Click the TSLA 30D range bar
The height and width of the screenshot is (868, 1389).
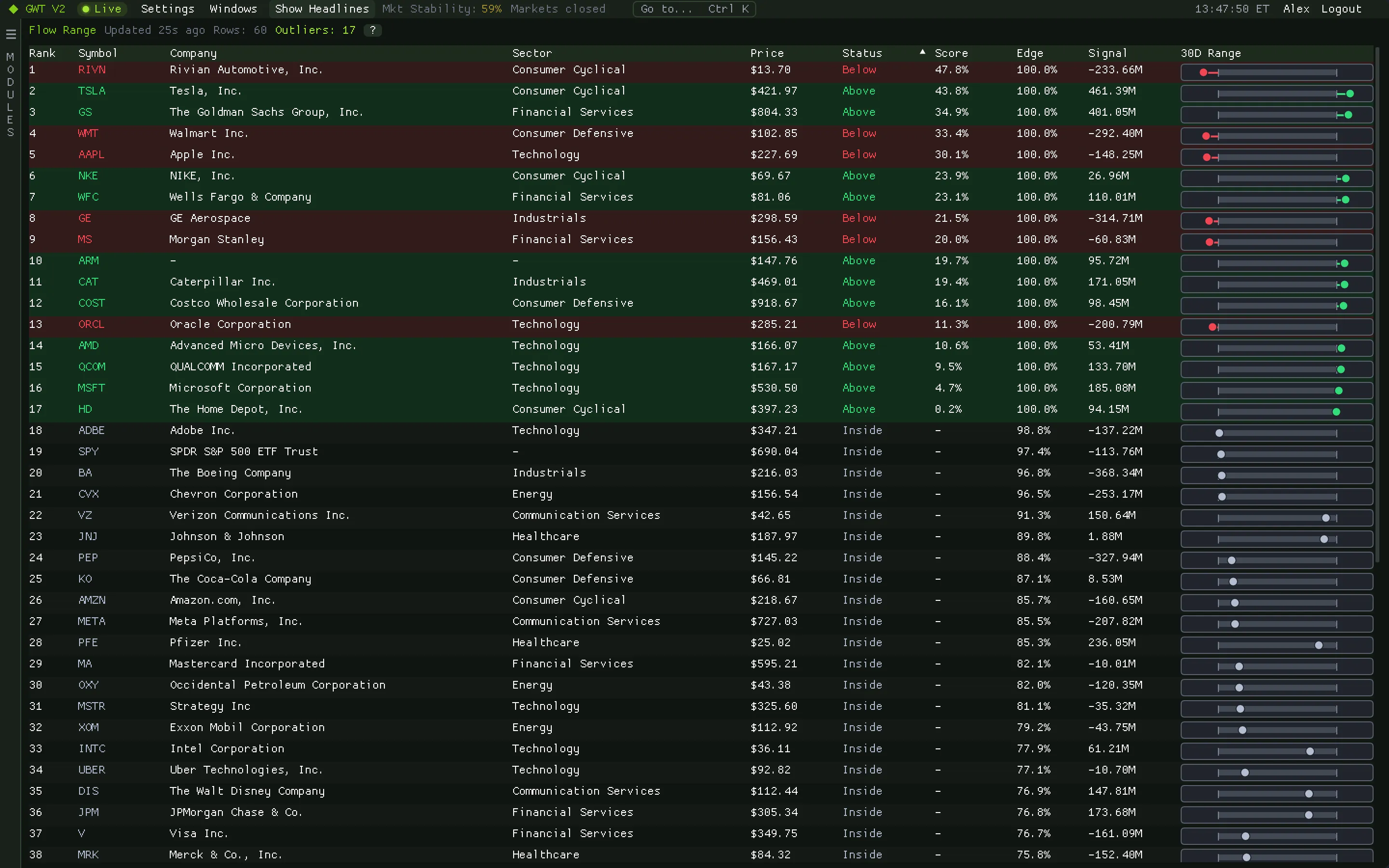click(1277, 94)
